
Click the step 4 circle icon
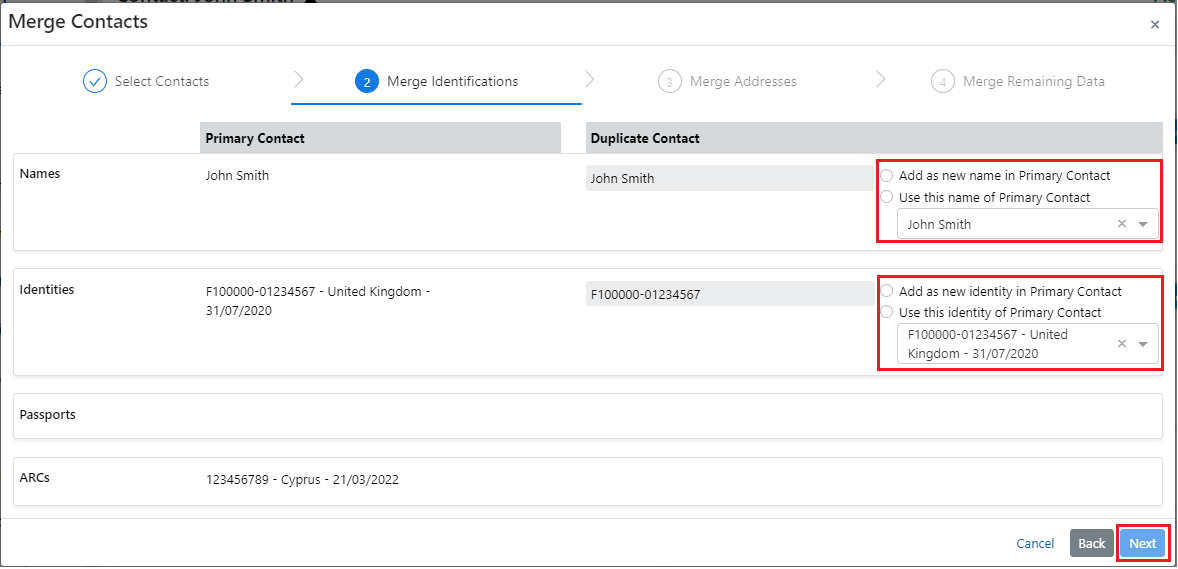point(942,82)
